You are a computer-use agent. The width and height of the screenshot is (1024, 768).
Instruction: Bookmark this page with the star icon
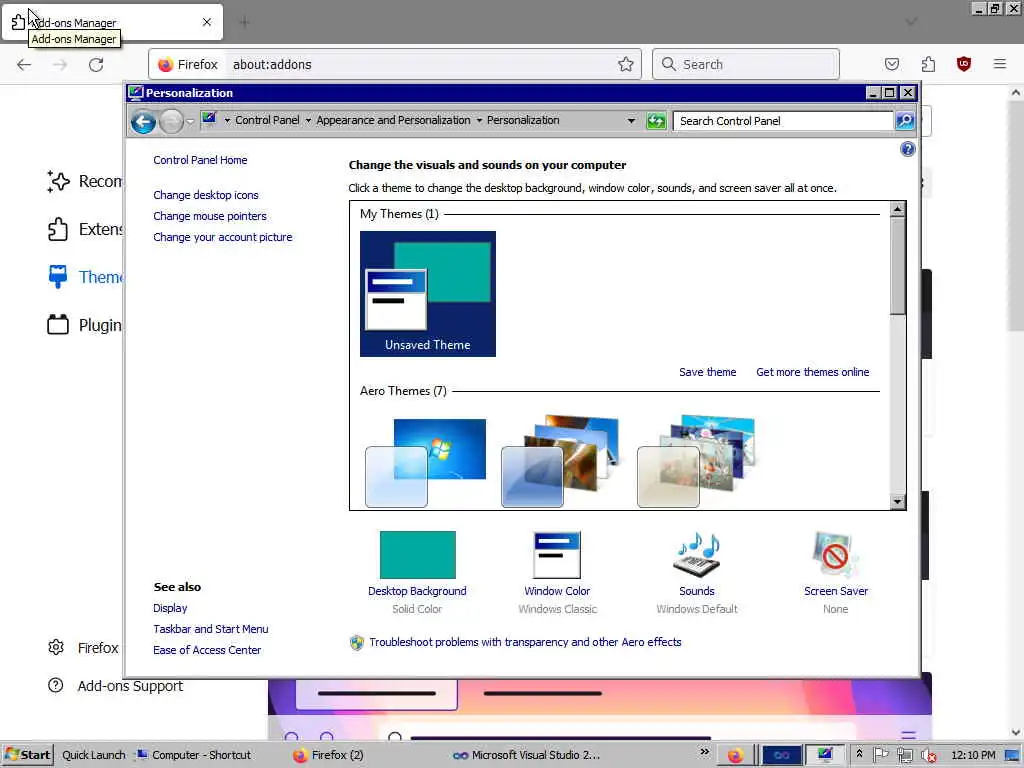pos(626,64)
